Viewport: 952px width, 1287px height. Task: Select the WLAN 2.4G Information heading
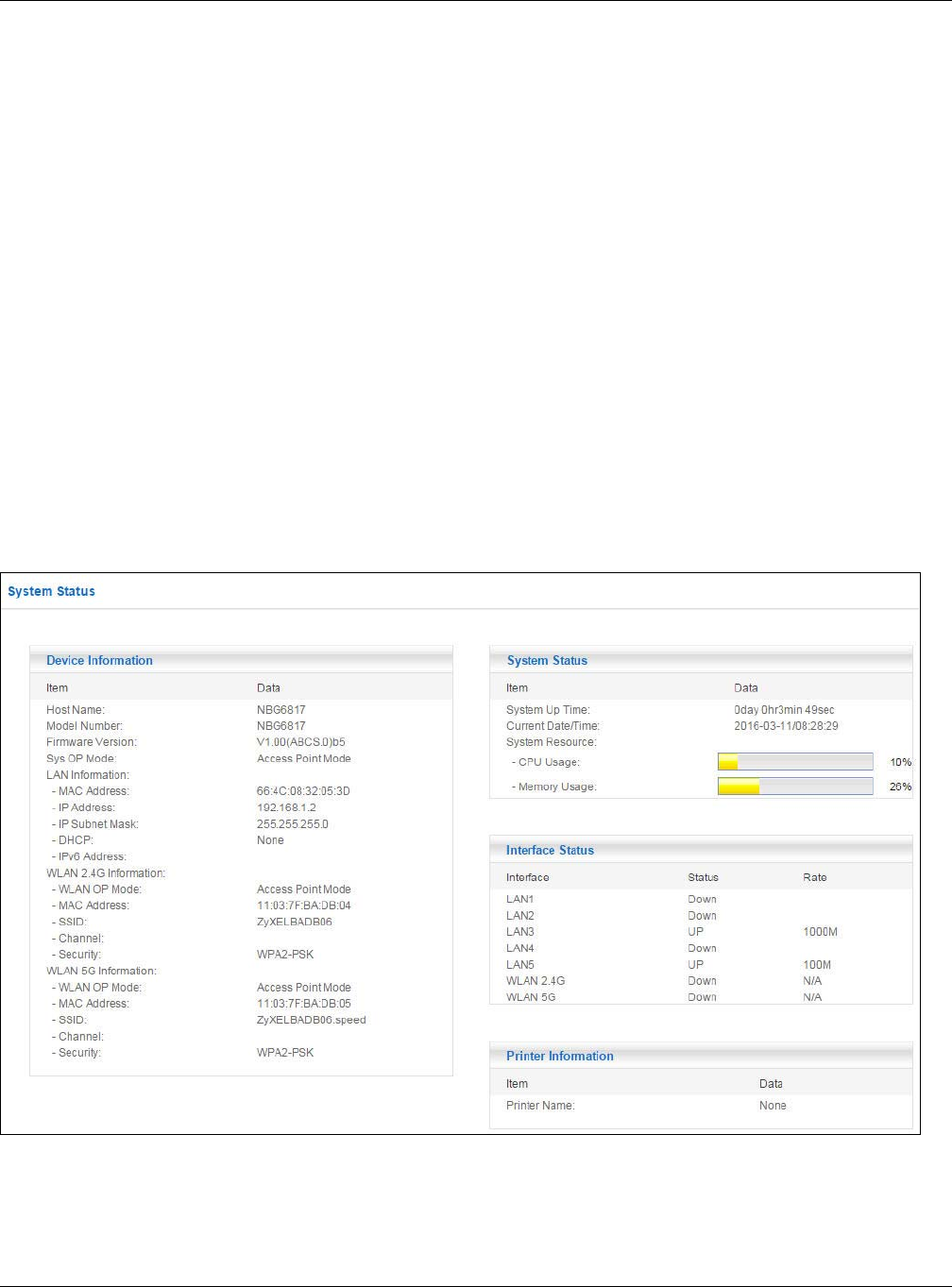point(106,873)
